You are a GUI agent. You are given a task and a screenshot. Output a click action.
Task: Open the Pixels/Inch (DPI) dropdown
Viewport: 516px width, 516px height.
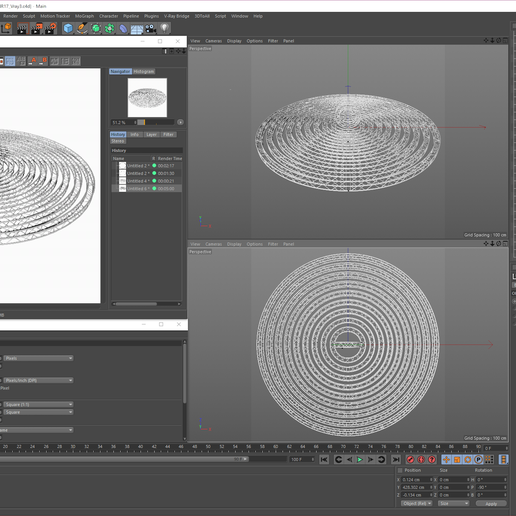[x=38, y=380]
